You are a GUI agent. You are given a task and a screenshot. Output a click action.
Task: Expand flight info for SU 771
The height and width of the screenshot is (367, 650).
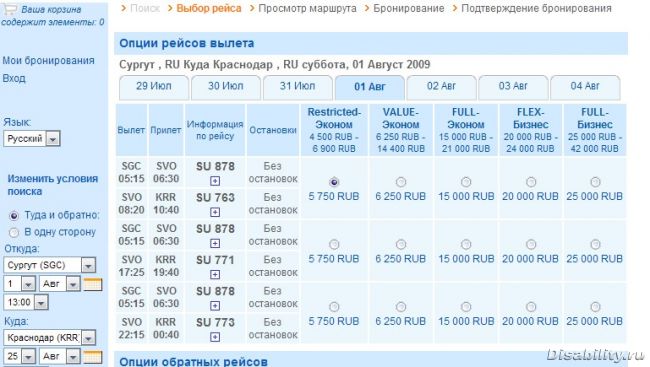215,275
